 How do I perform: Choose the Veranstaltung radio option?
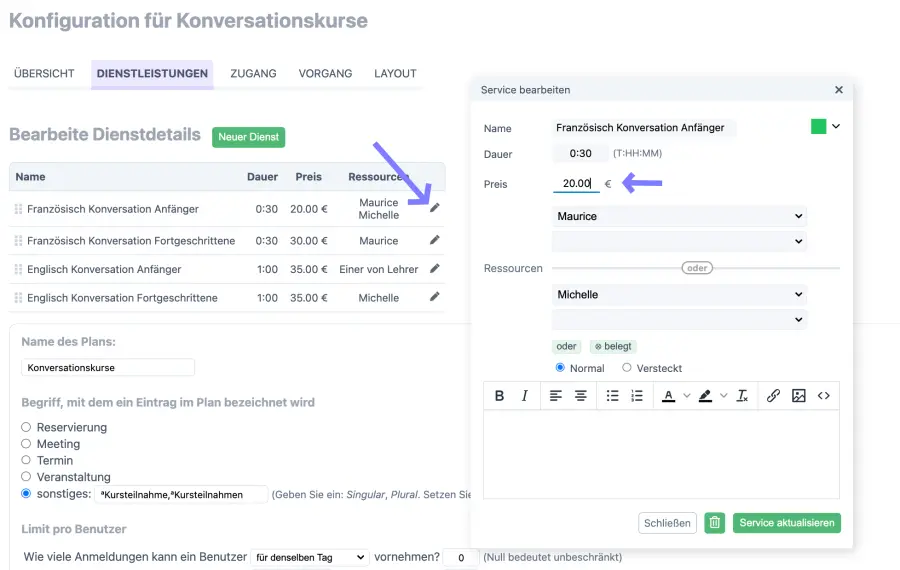coord(26,476)
